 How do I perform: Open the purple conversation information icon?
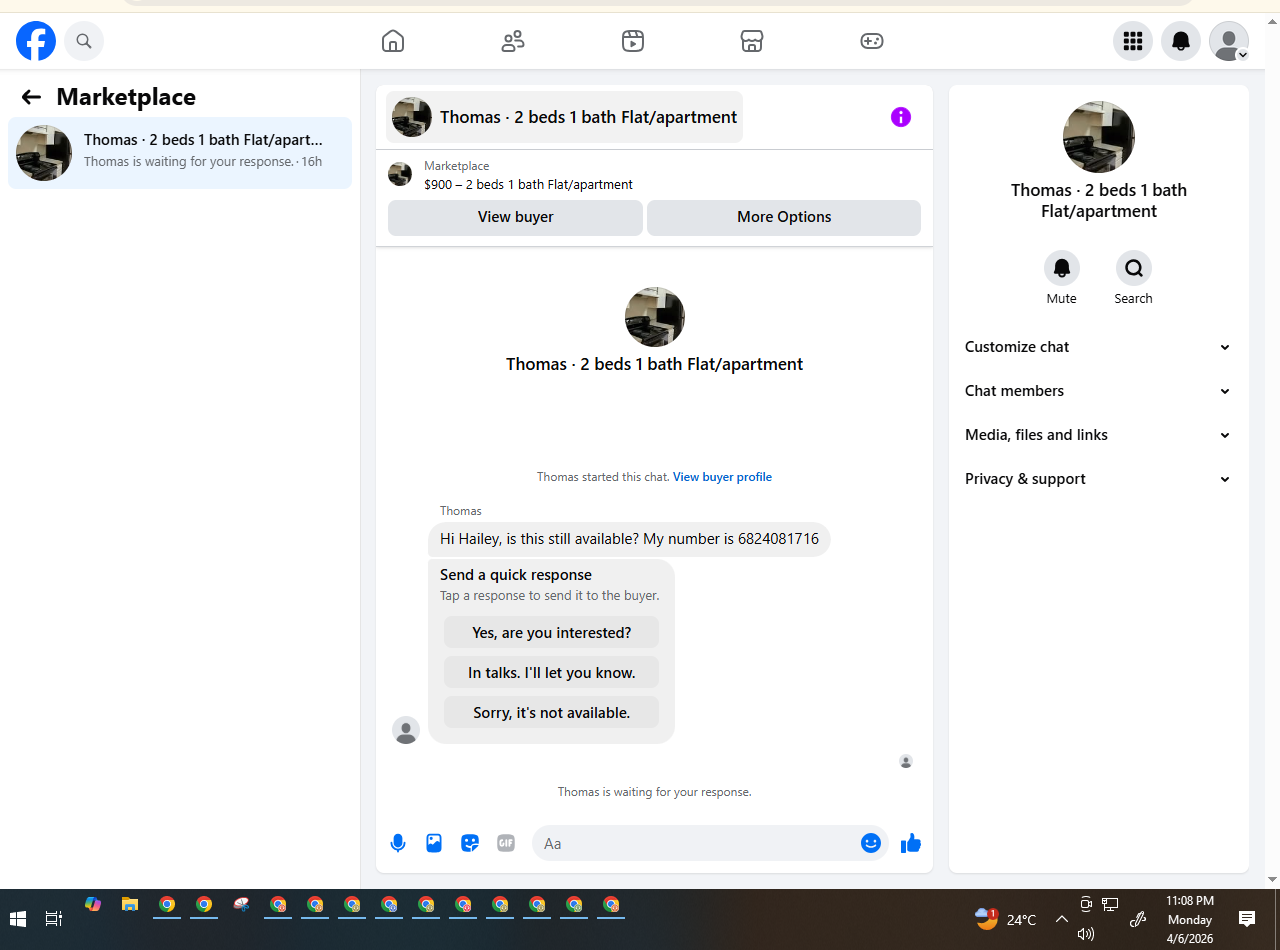pos(901,117)
